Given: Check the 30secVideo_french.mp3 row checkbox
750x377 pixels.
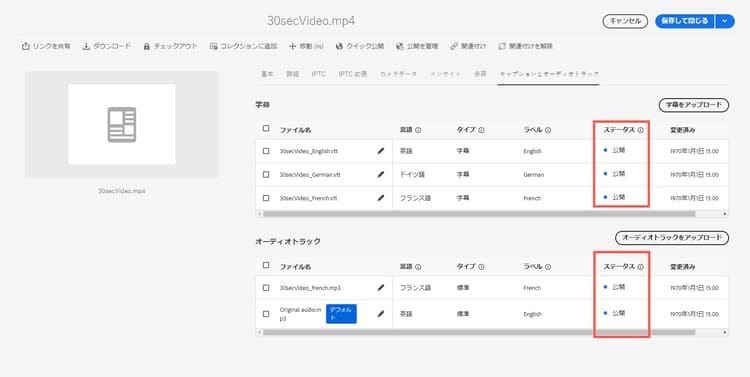Looking at the screenshot, I should [266, 288].
